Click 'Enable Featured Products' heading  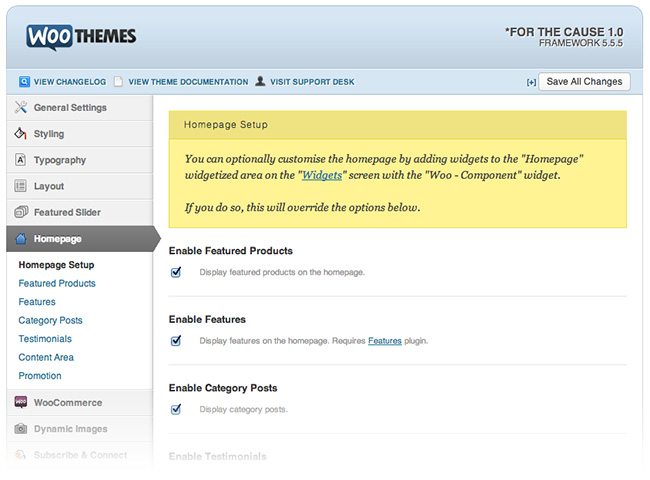coord(230,251)
